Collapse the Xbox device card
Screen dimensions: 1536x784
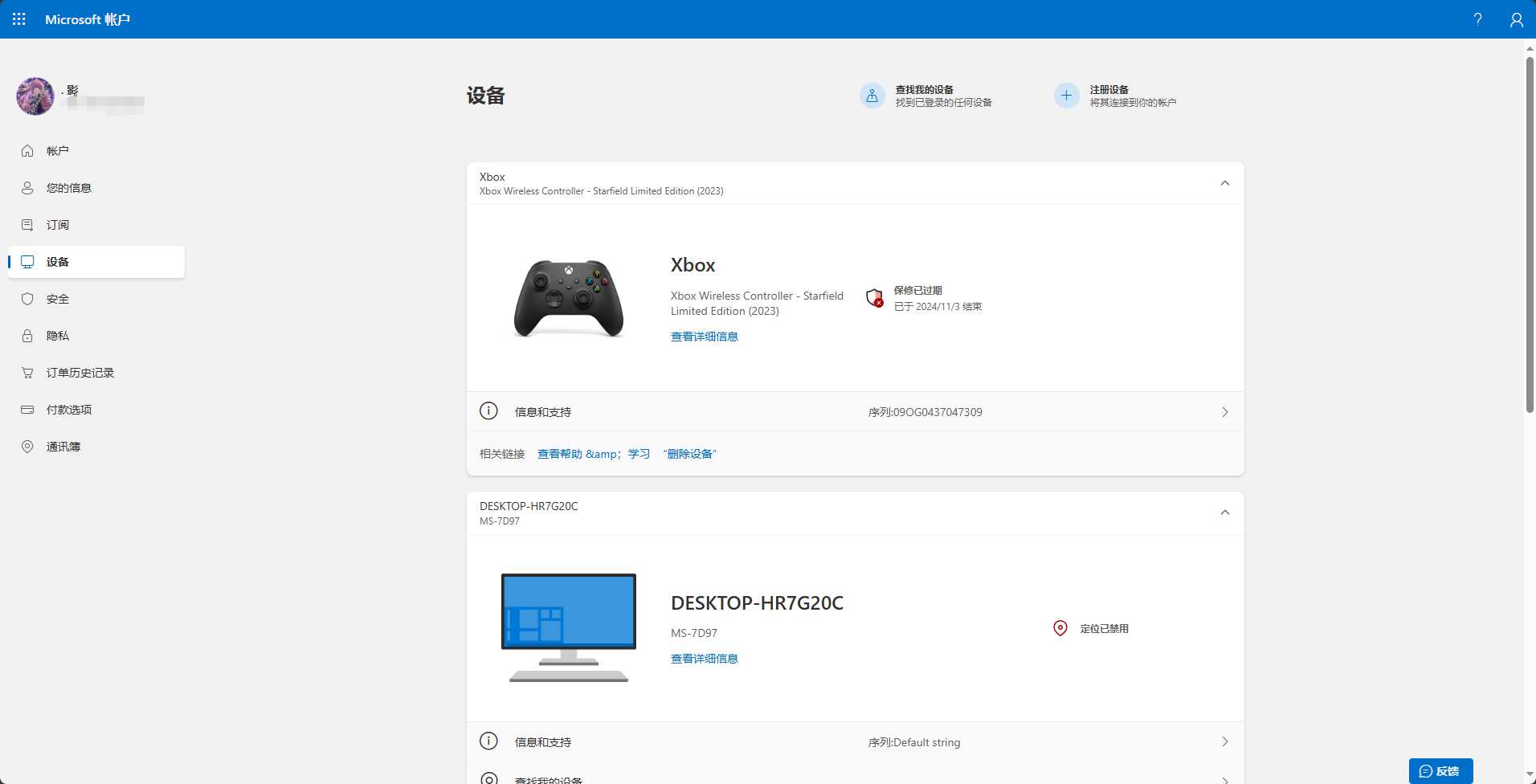pyautogui.click(x=1225, y=183)
